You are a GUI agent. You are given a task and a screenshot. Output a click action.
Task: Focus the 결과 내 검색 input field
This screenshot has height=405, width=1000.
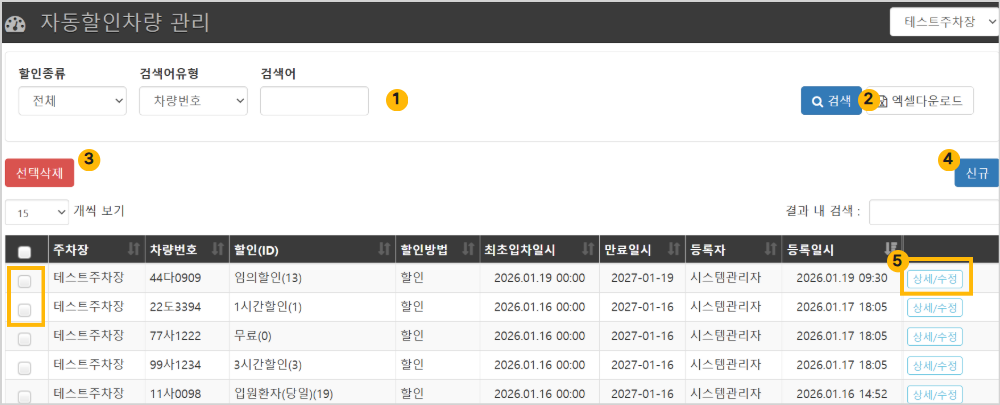(934, 212)
